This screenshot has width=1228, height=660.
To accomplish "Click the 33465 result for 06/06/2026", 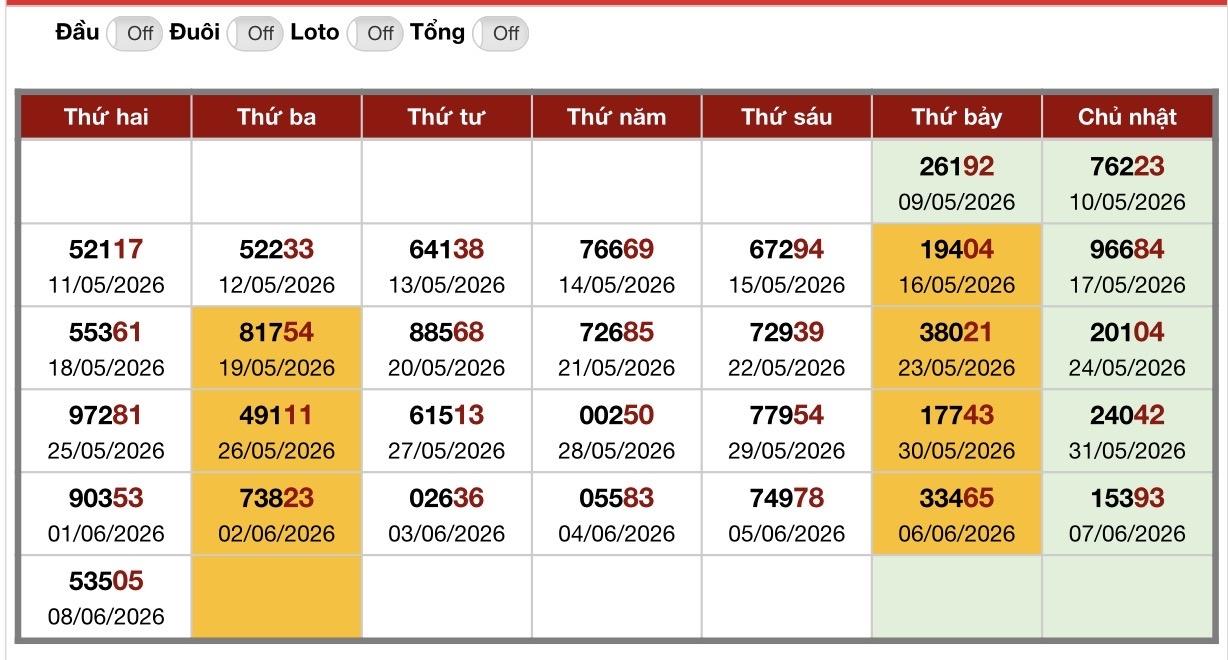I will pos(957,514).
